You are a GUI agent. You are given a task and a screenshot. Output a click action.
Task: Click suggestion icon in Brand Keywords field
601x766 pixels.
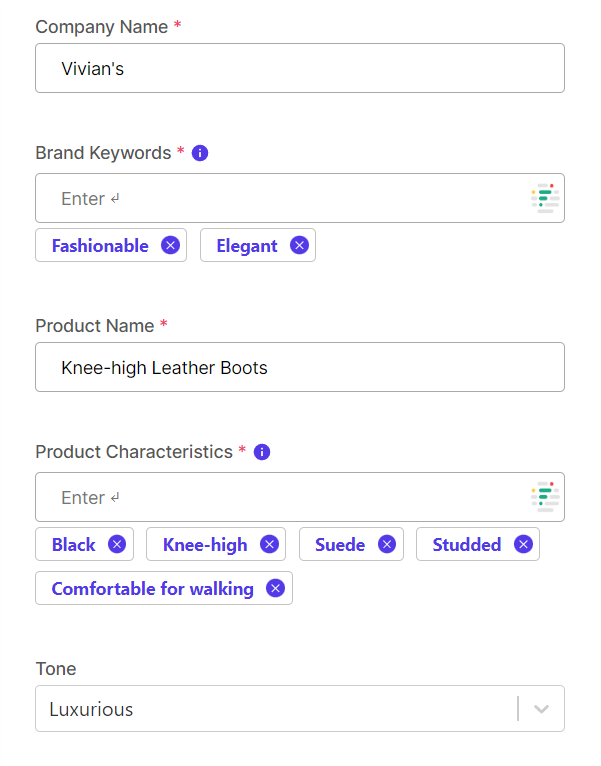pyautogui.click(x=544, y=198)
